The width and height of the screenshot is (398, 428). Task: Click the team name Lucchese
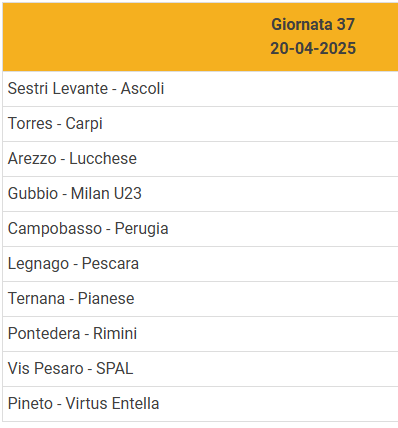(103, 159)
